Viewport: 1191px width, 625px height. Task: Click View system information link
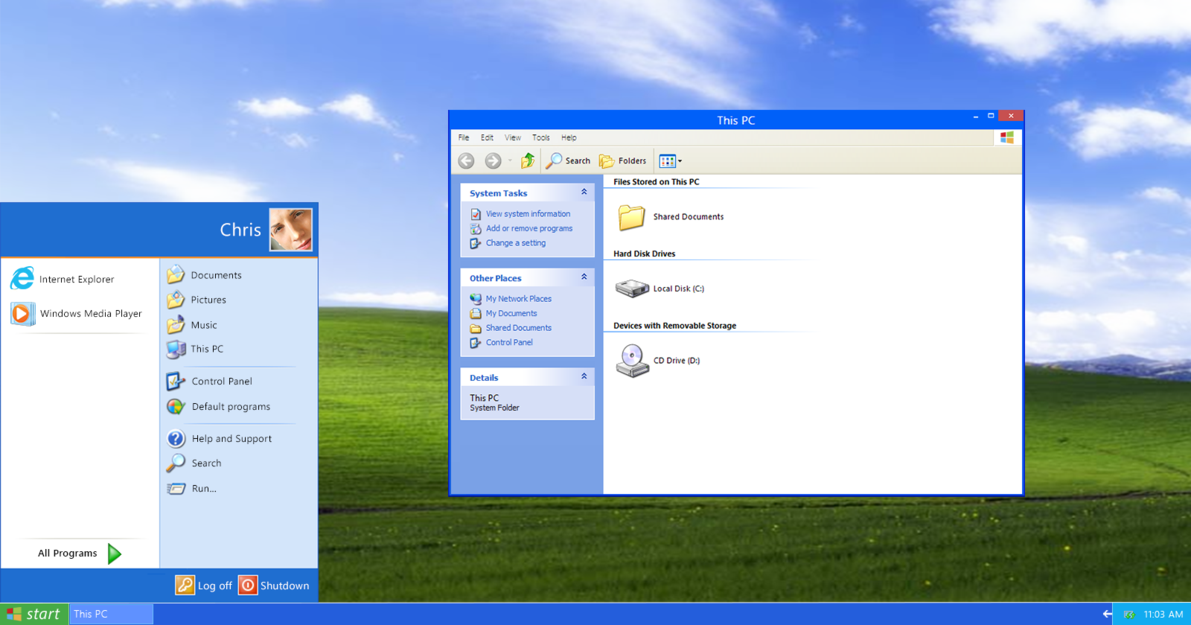528,213
